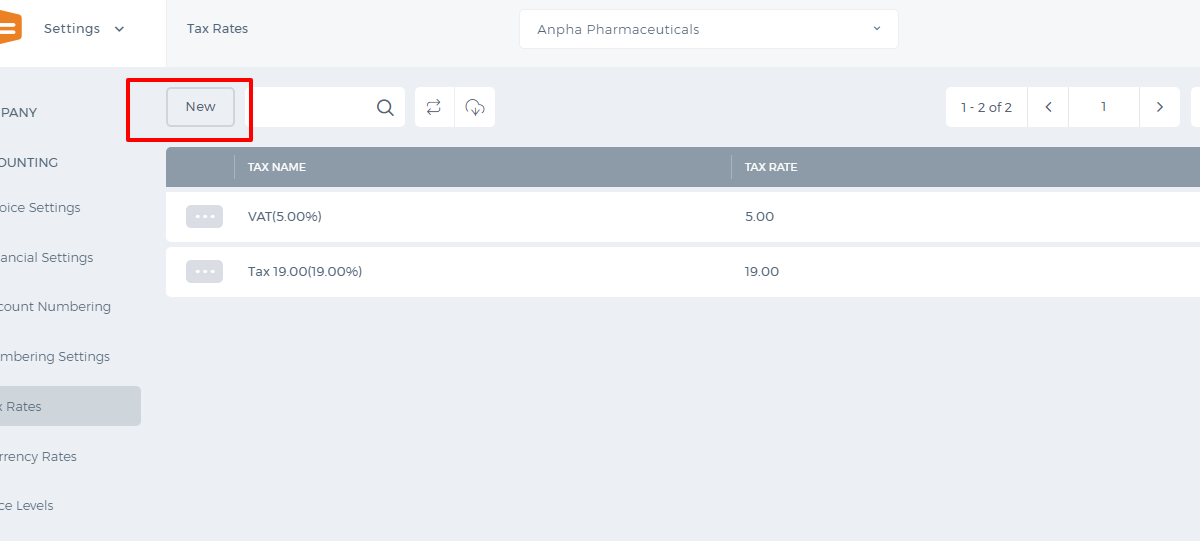This screenshot has height=541, width=1200.
Task: Open Account Numbering sidebar item
Action: coord(55,307)
